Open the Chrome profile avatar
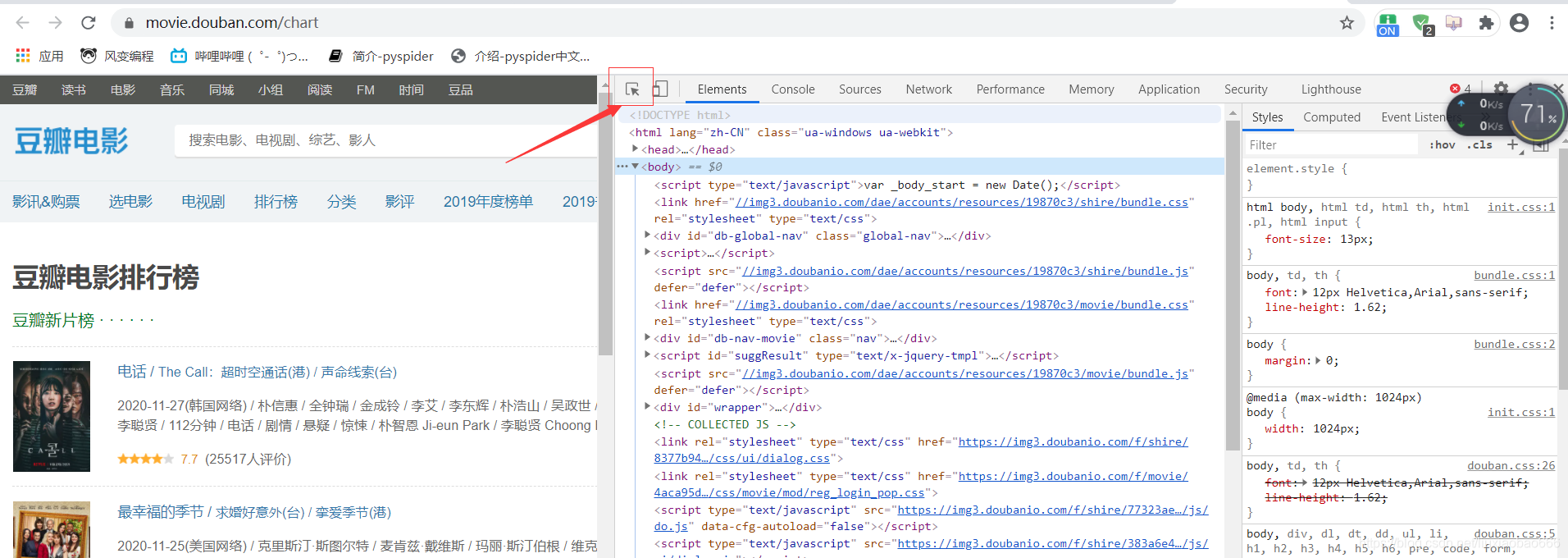 click(1519, 23)
